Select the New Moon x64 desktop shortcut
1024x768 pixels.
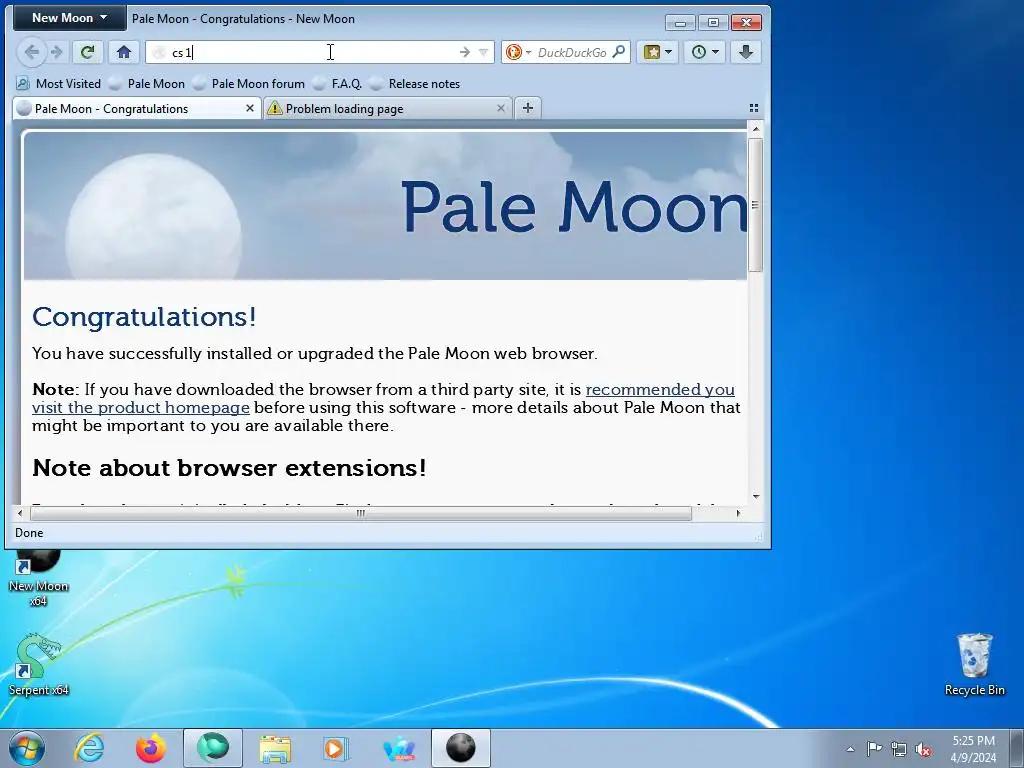[38, 579]
